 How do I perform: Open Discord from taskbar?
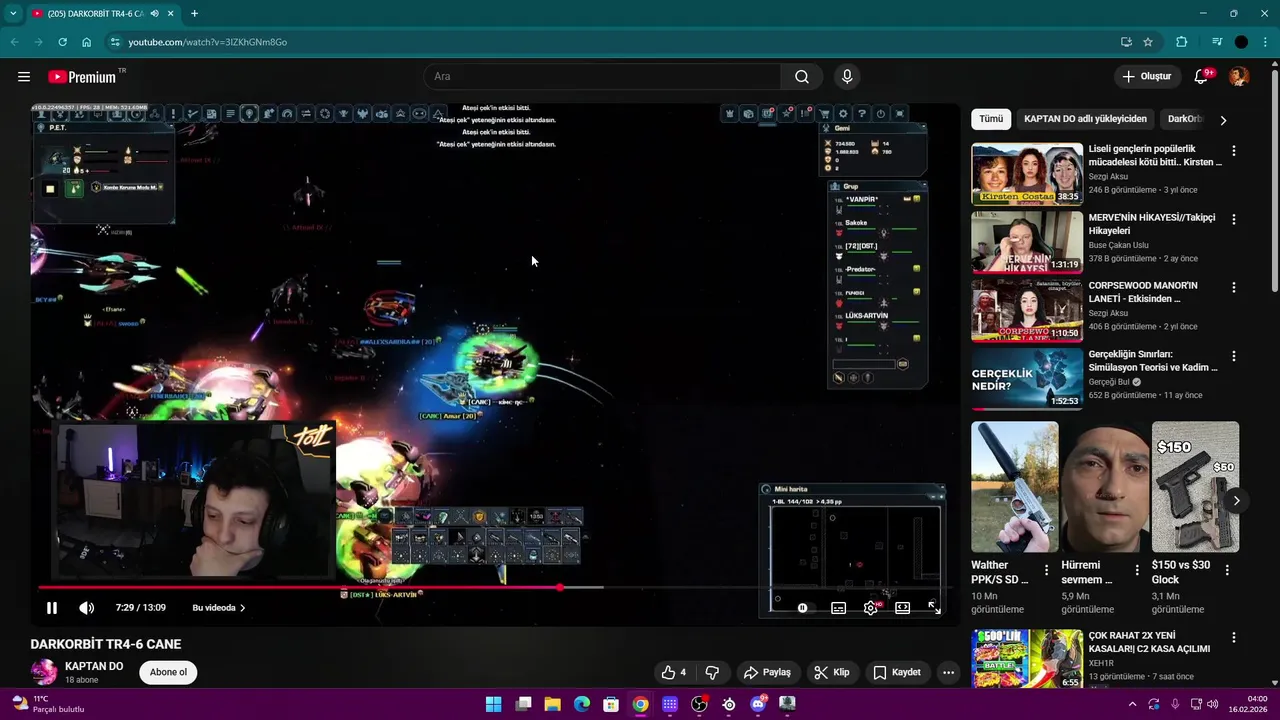click(758, 704)
